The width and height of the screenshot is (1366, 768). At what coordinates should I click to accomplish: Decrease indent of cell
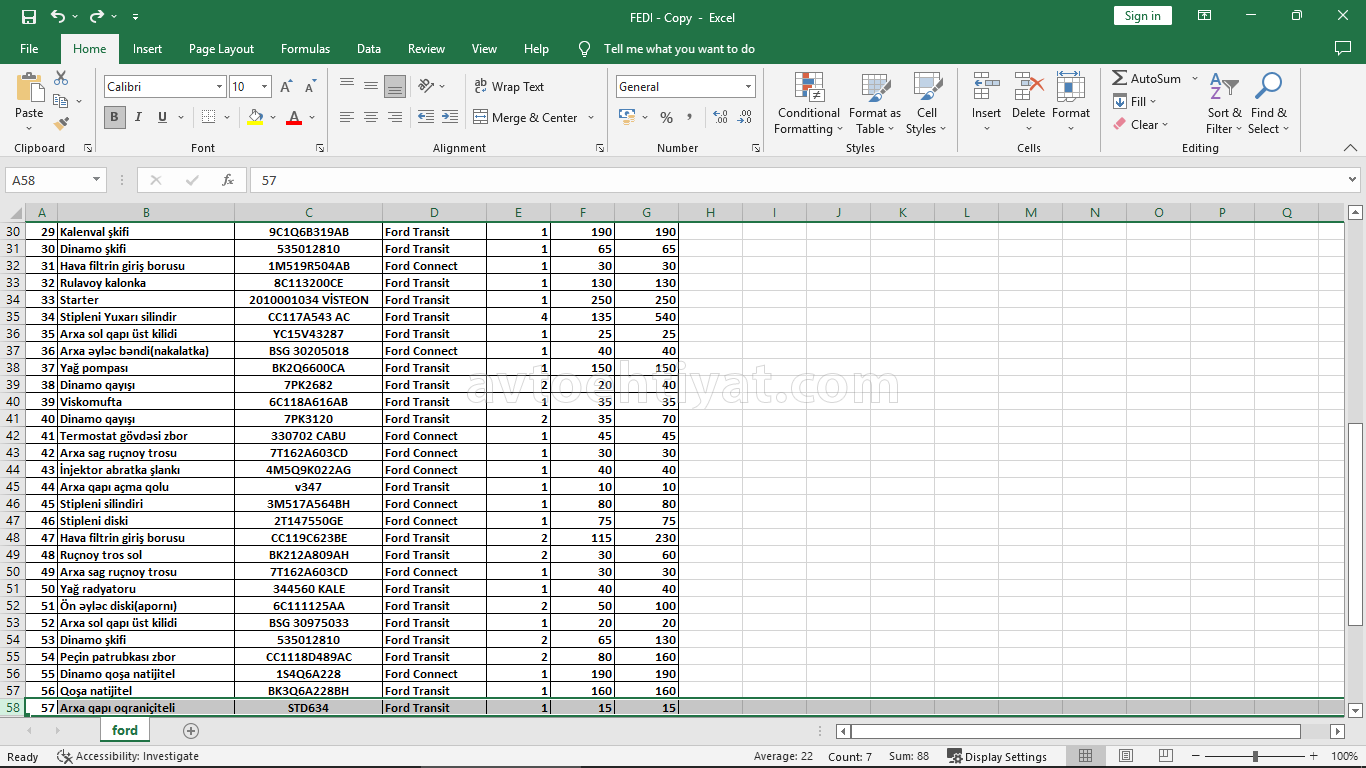[426, 117]
